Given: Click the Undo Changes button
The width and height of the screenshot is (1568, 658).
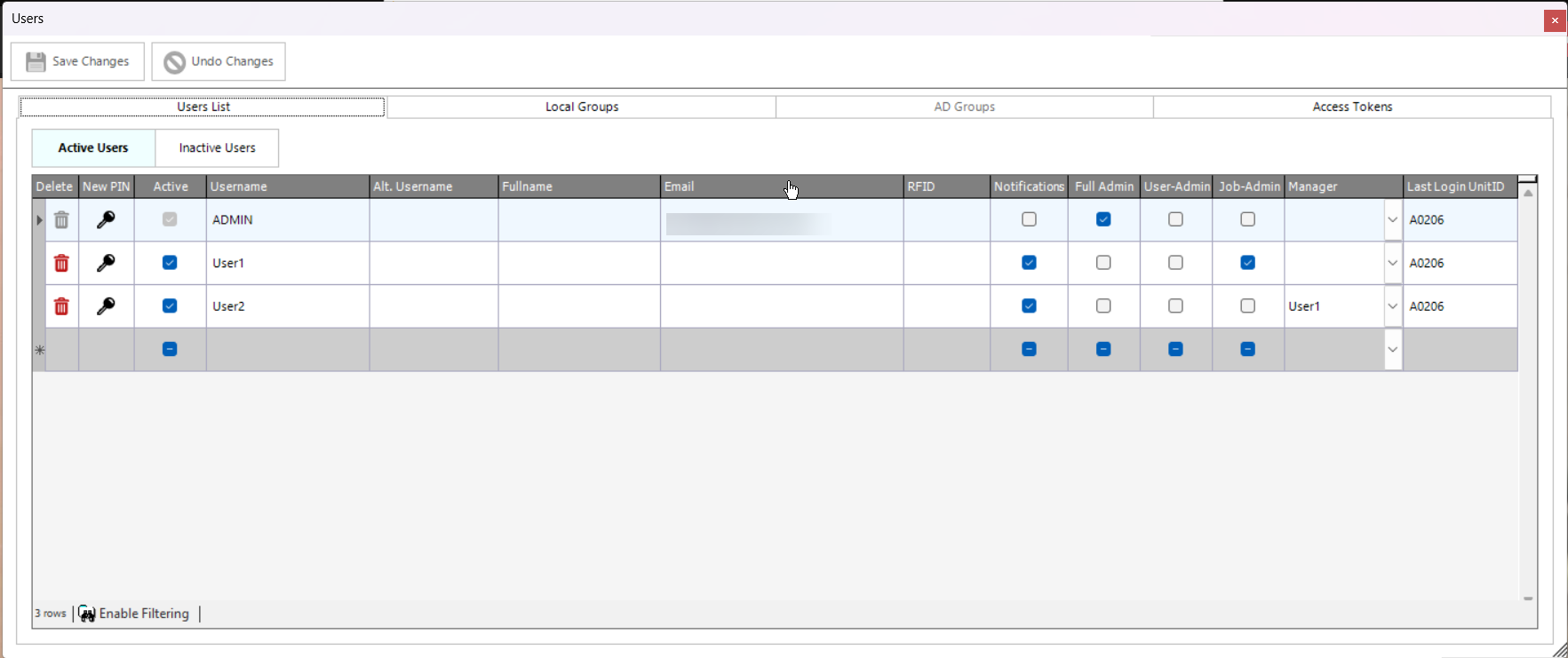Looking at the screenshot, I should [x=219, y=61].
